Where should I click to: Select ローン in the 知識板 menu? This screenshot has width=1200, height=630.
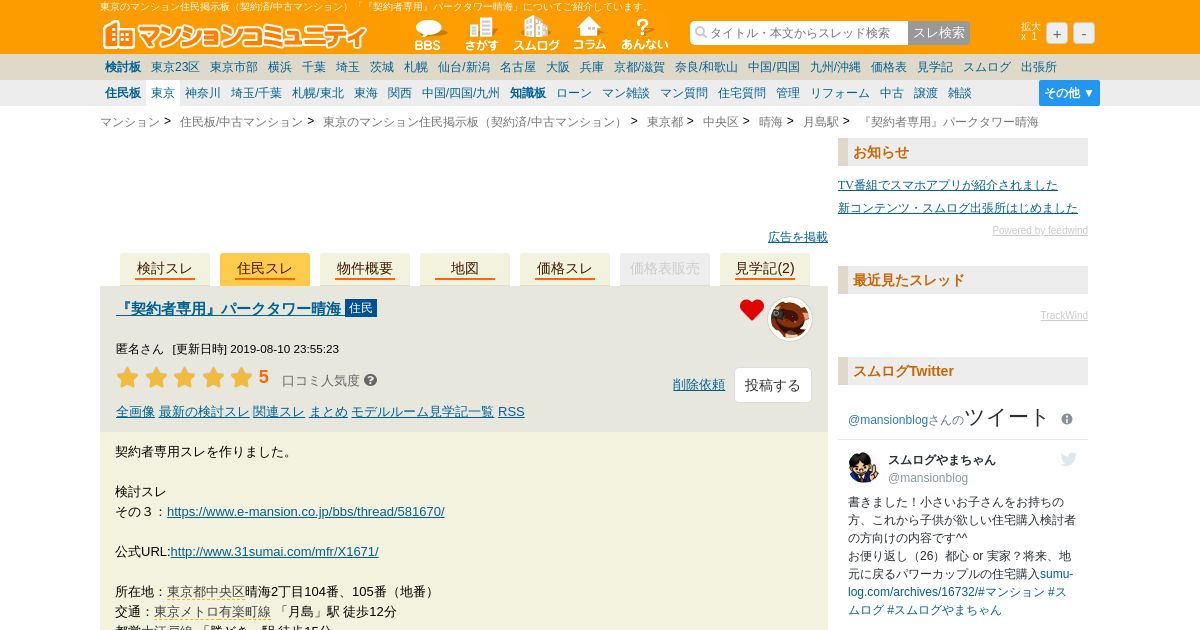click(x=574, y=93)
